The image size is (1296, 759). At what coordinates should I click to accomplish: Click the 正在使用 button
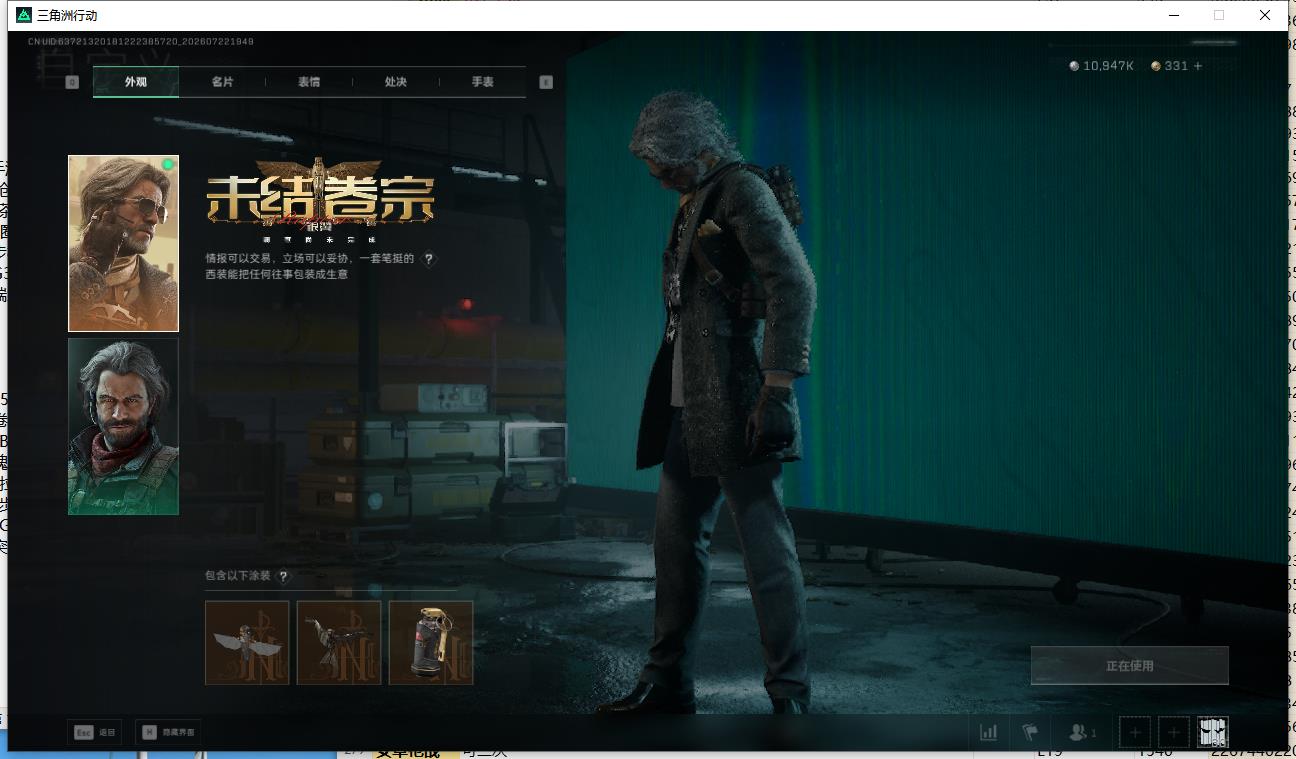[x=1130, y=666]
